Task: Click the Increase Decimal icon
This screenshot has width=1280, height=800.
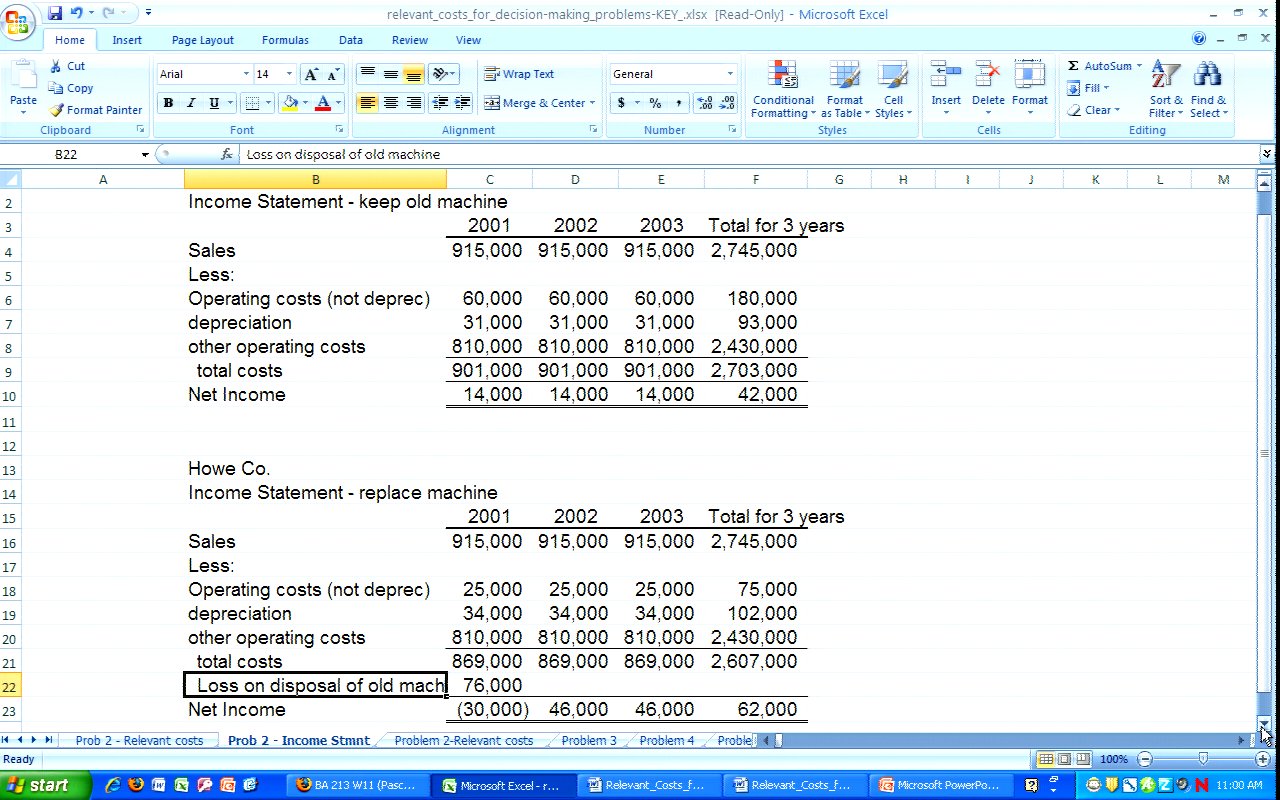Action: pos(703,103)
